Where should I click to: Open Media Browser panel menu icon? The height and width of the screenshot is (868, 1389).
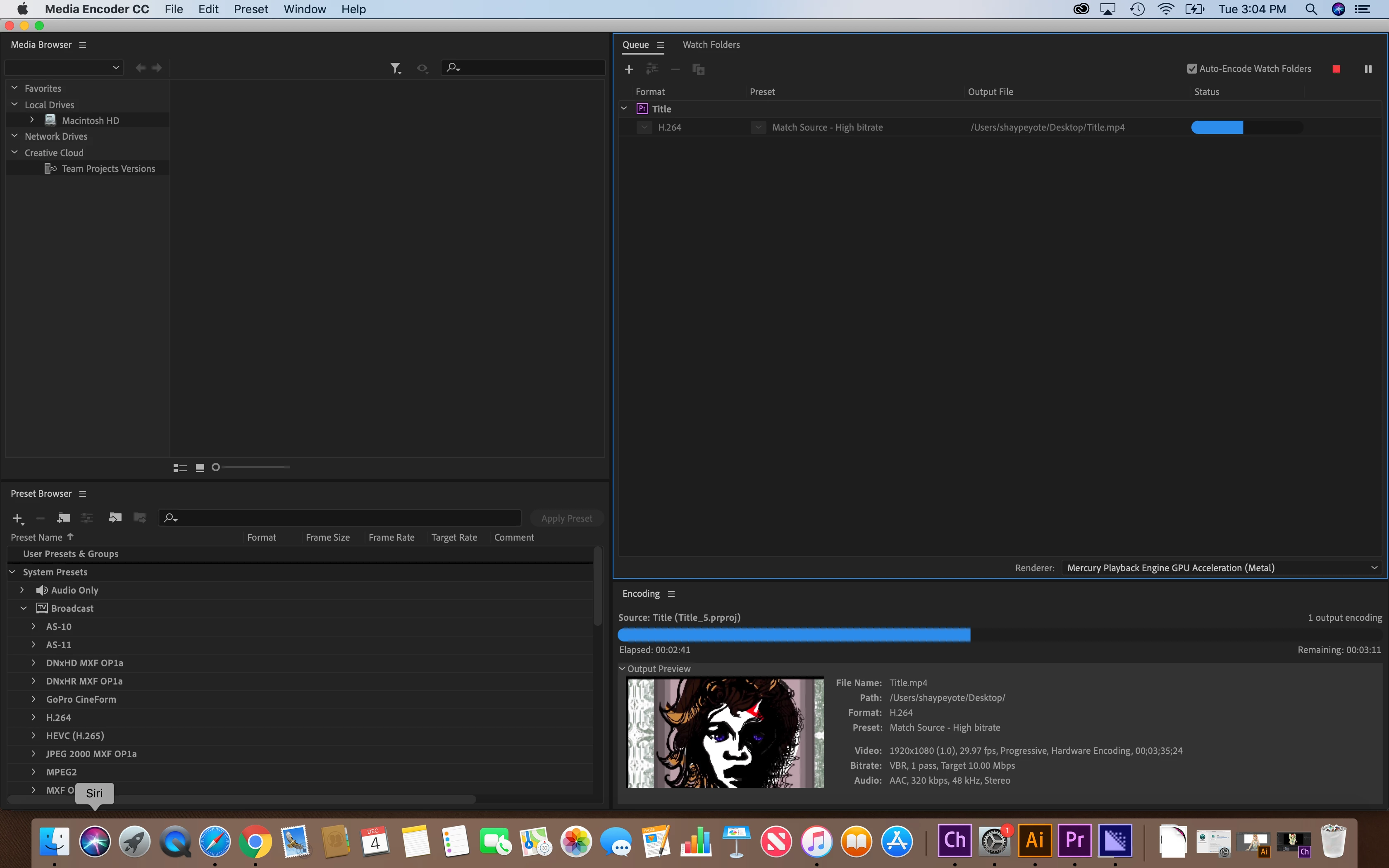[83, 45]
